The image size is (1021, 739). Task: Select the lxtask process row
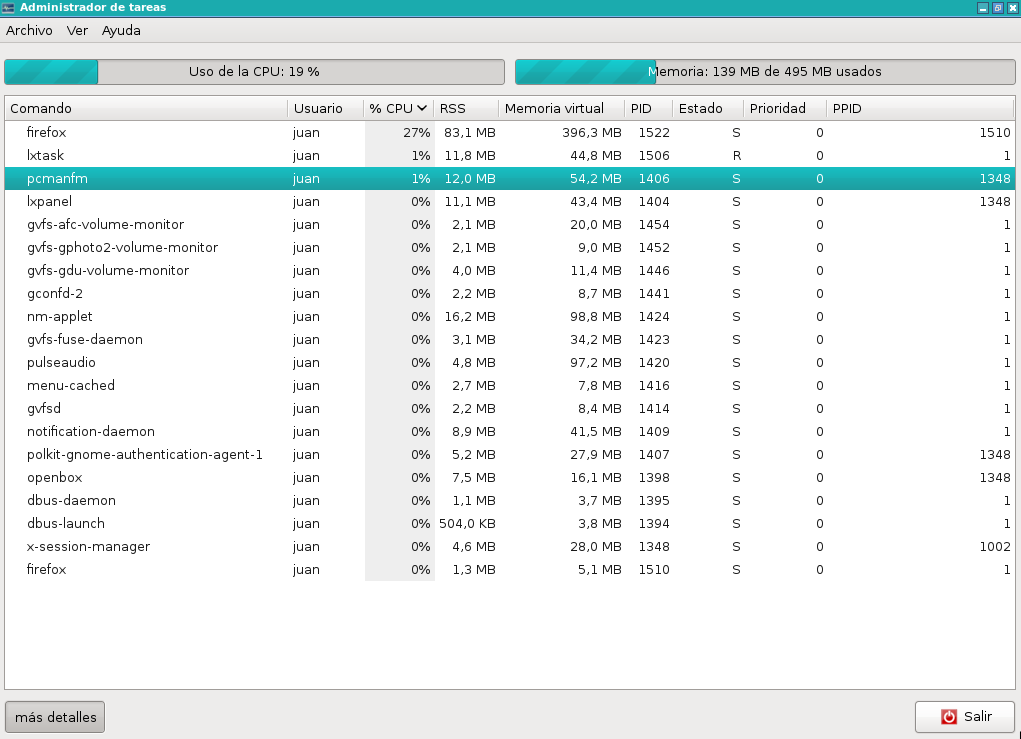[x=509, y=156]
